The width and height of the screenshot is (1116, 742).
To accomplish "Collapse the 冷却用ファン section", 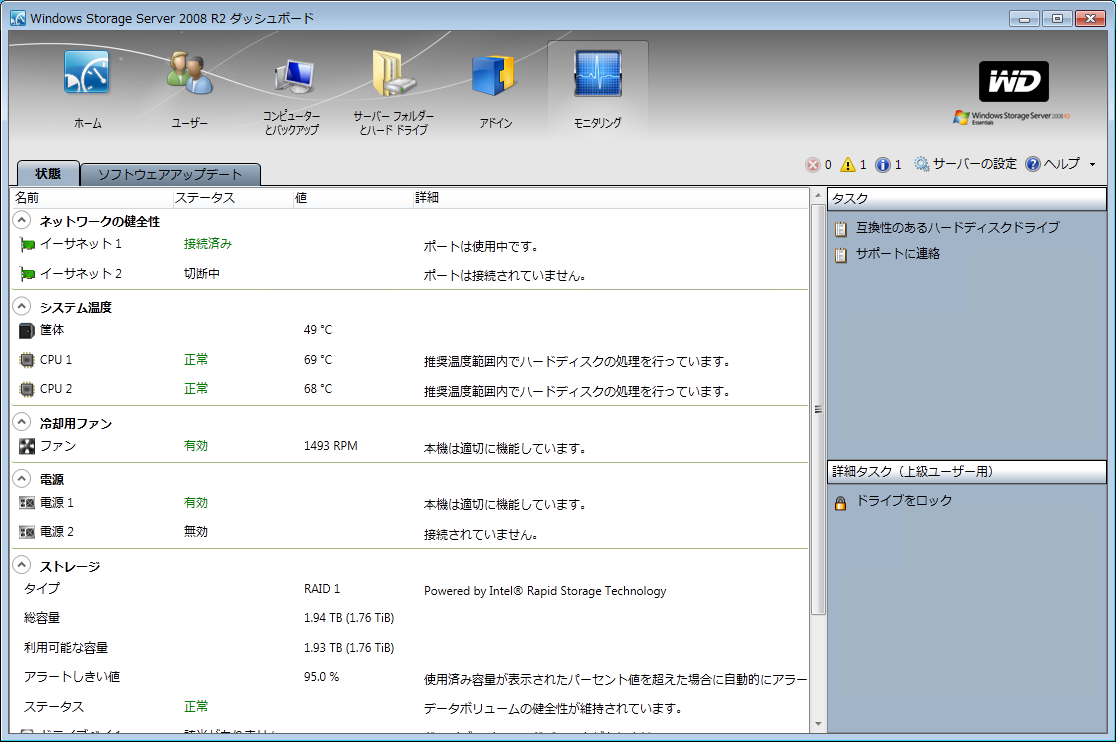I will (22, 422).
